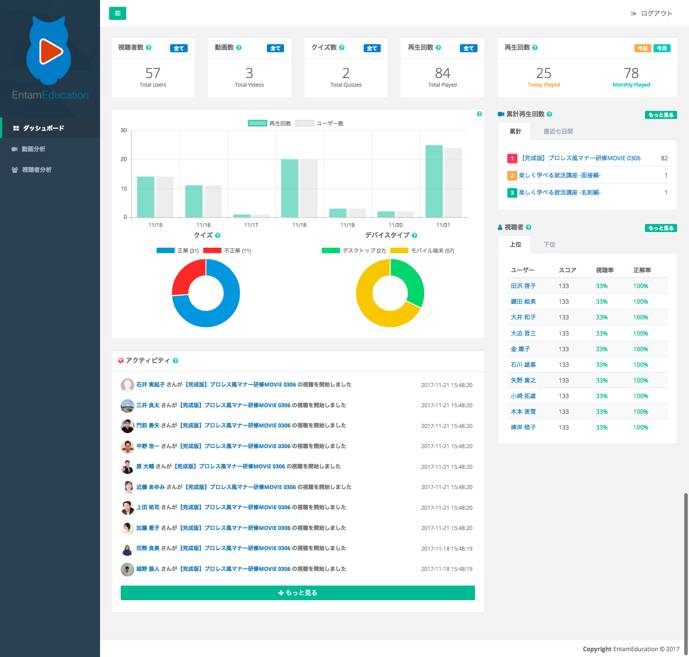The image size is (689, 657).
Task: Open user 木本 美雪 in the viewer table
Action: click(x=523, y=412)
